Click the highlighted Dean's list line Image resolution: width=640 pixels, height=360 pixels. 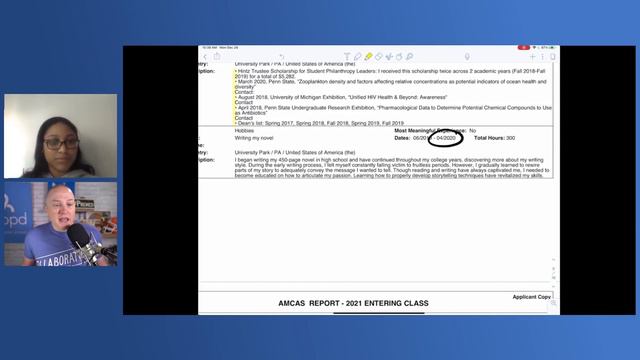[319, 123]
